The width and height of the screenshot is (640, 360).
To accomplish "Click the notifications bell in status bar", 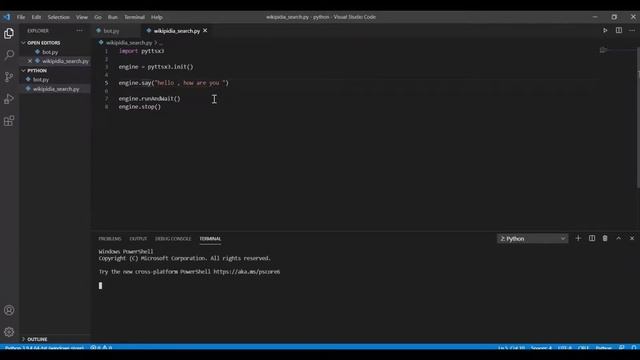I will point(634,348).
